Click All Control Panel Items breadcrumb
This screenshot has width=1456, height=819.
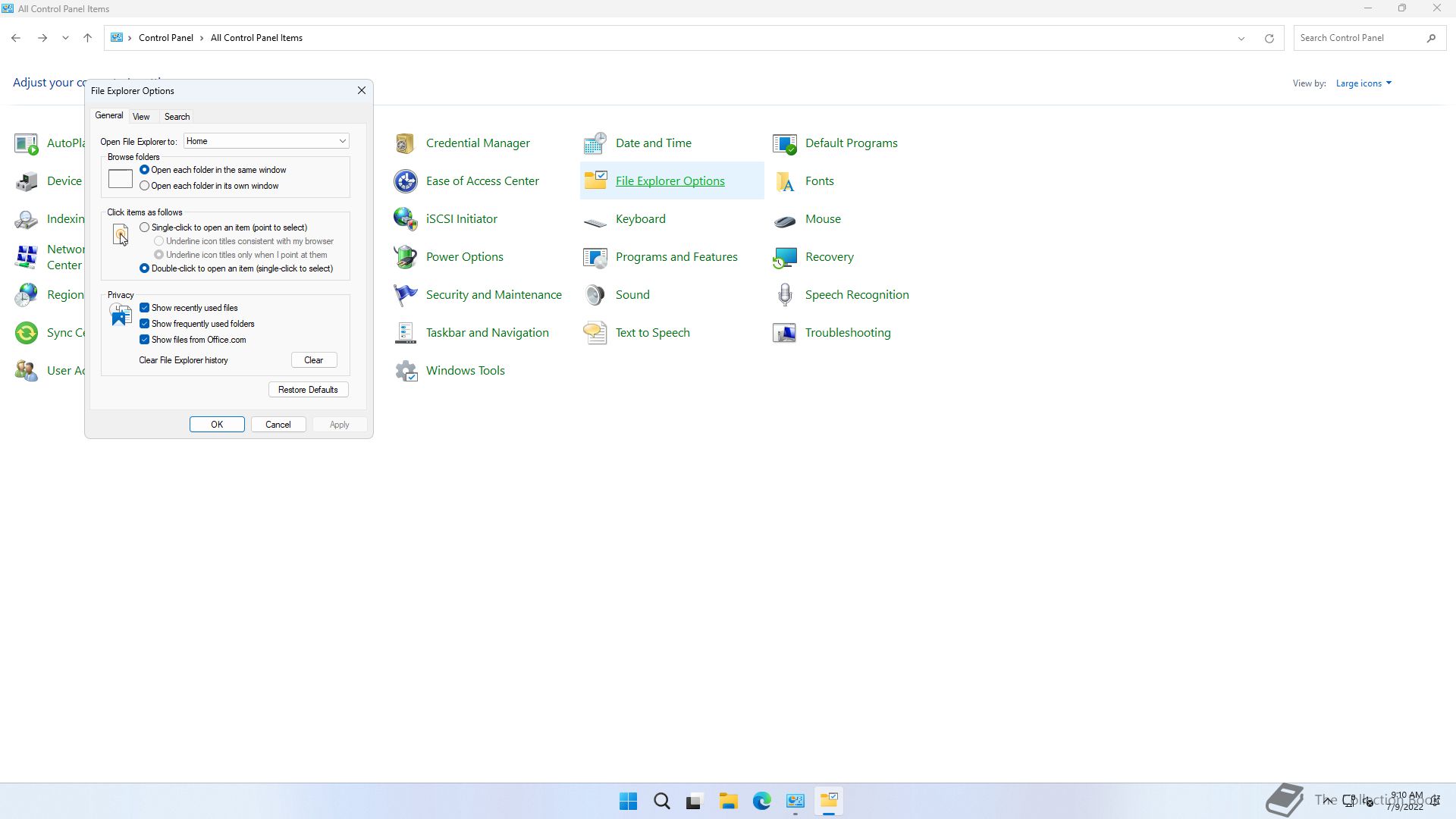point(256,38)
